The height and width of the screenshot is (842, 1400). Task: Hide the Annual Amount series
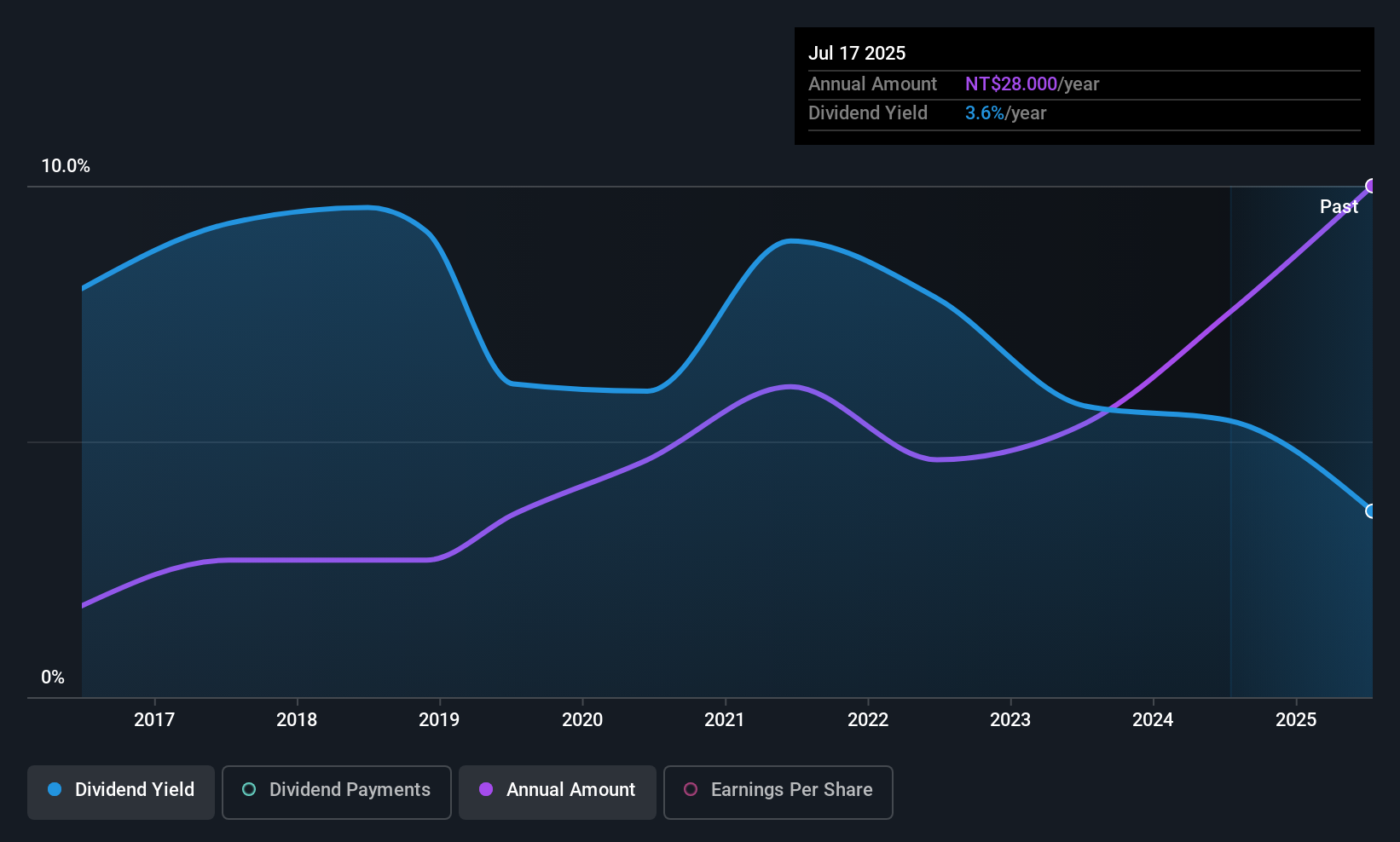click(x=557, y=791)
